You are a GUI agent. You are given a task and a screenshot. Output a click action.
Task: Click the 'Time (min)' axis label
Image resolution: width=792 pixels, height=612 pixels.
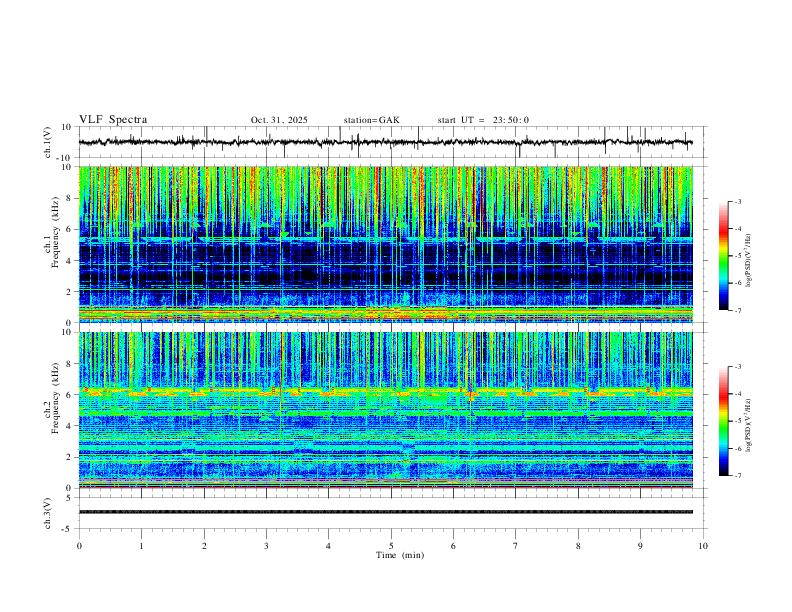click(x=400, y=555)
